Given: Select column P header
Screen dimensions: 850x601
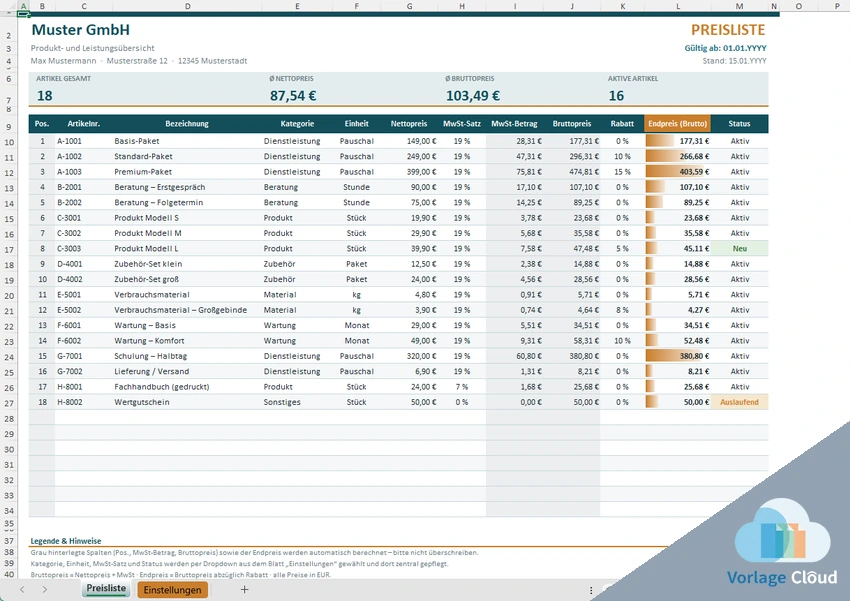Looking at the screenshot, I should click(837, 6).
